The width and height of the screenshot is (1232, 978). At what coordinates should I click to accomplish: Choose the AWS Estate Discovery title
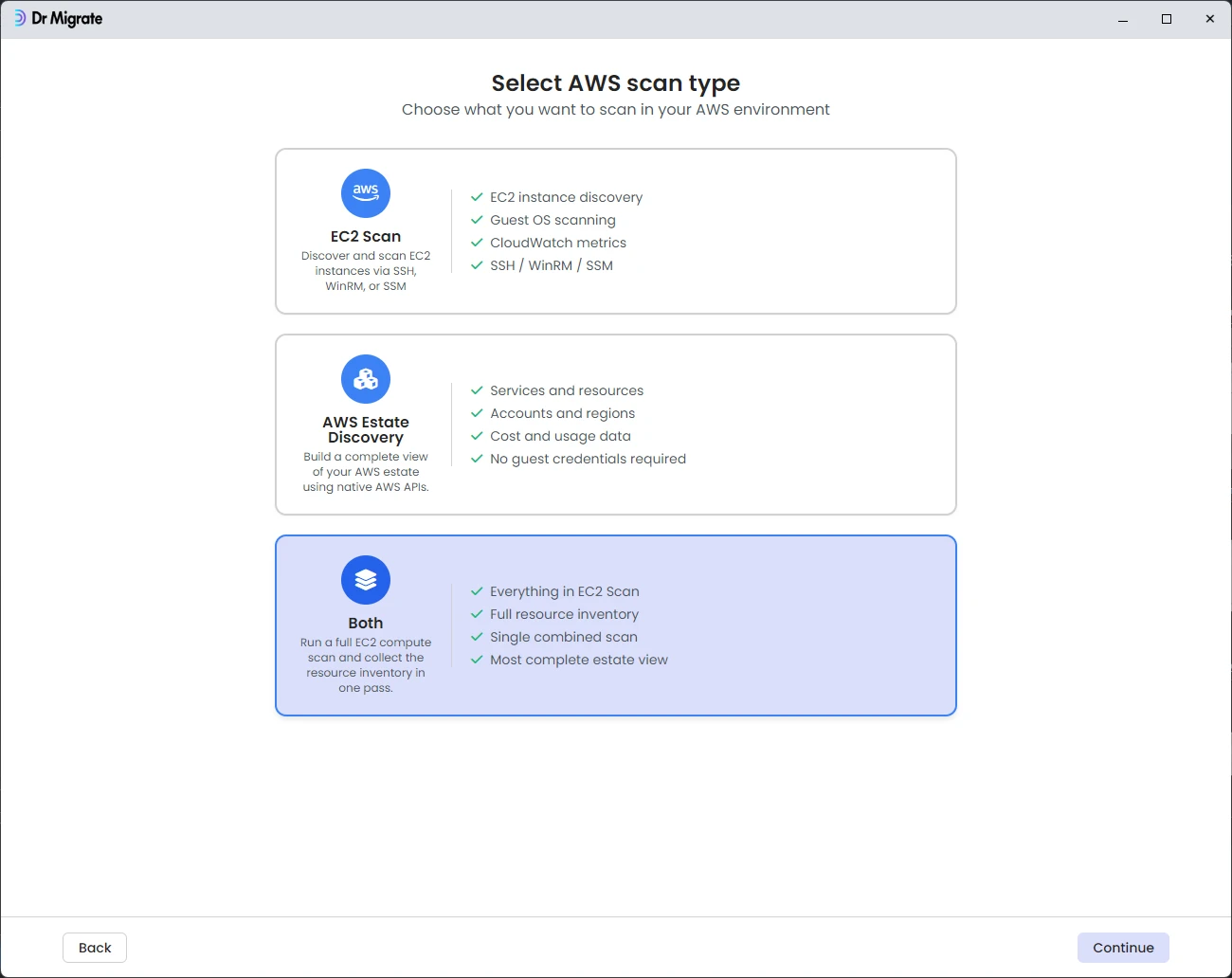pyautogui.click(x=366, y=430)
